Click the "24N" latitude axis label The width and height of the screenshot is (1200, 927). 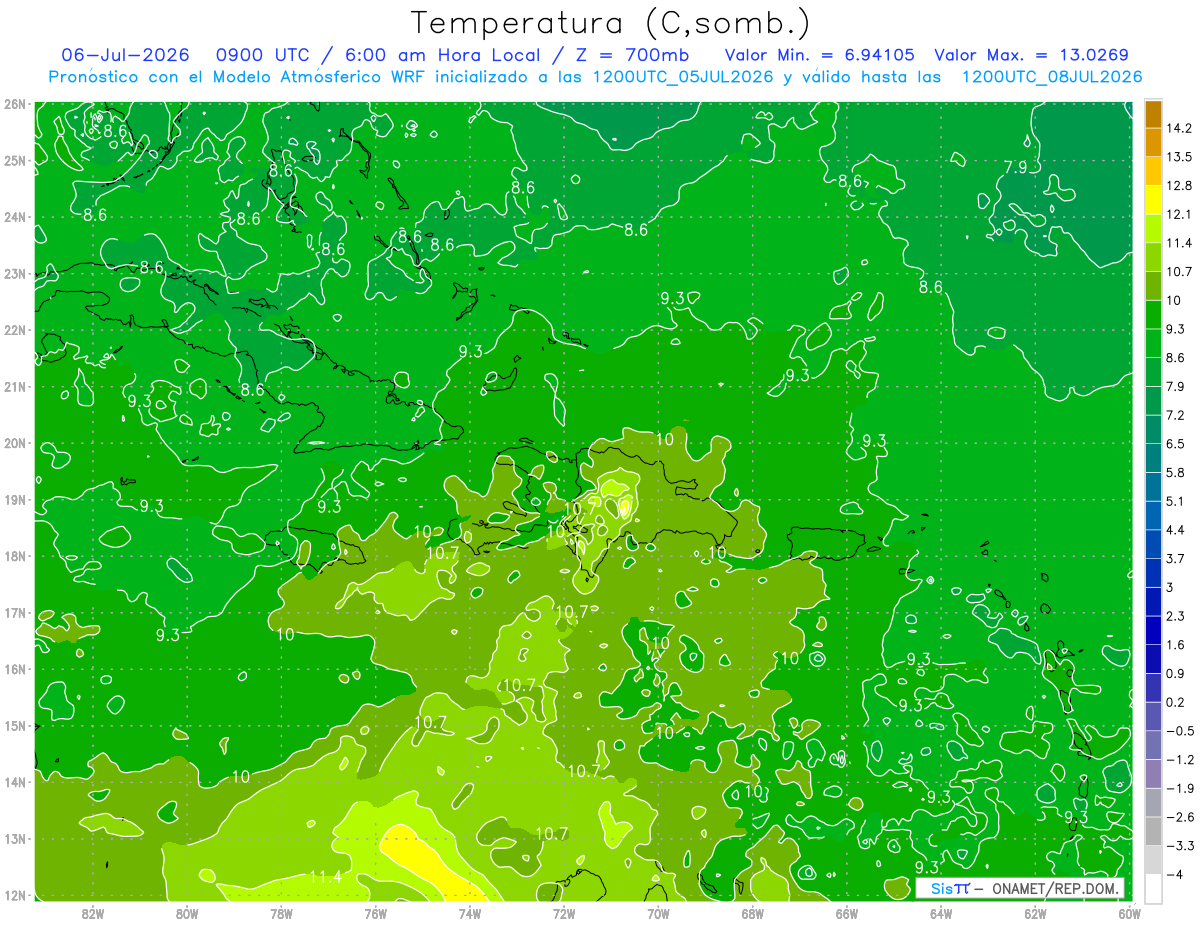(x=14, y=217)
